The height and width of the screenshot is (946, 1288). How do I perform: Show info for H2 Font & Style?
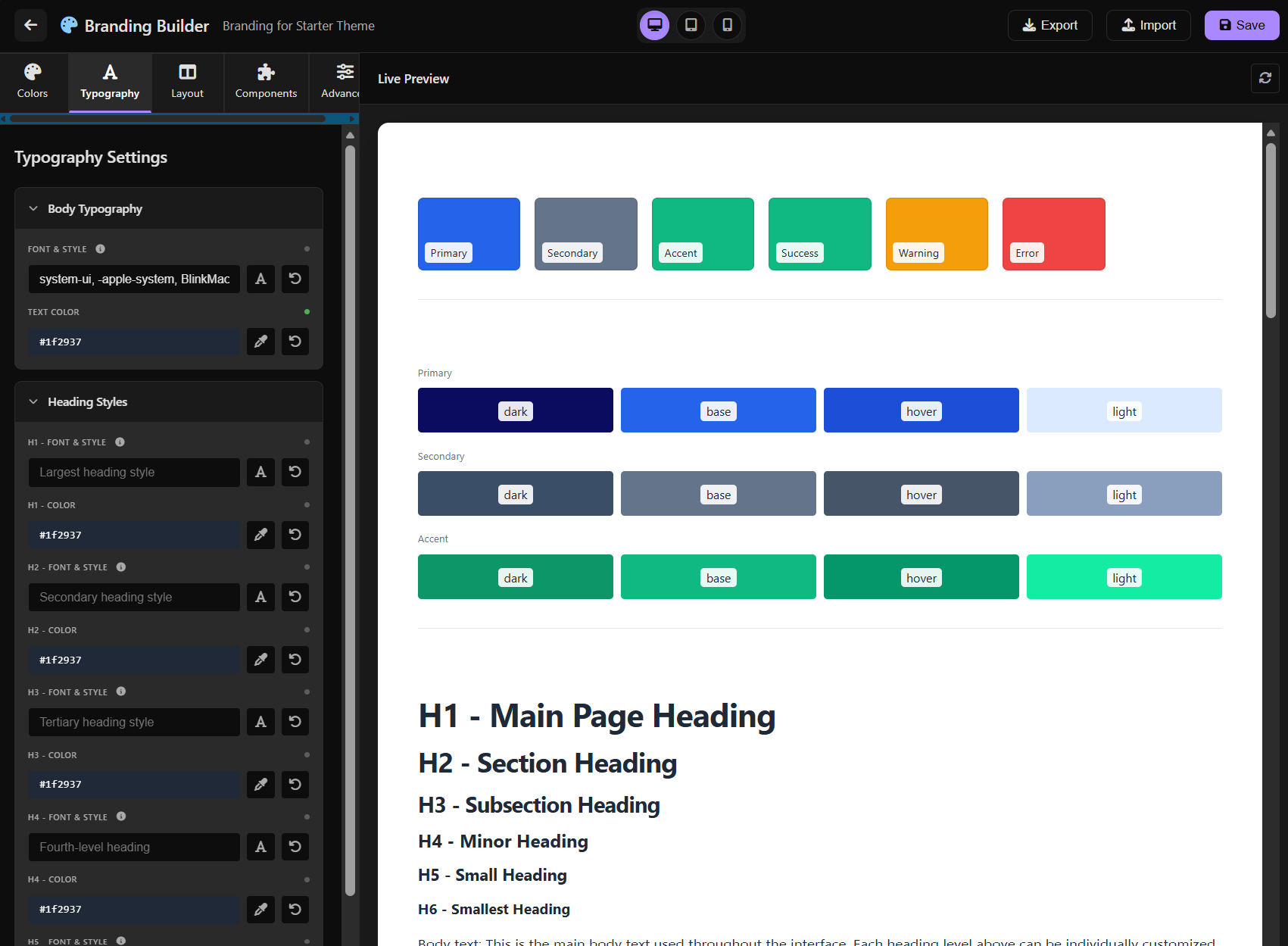coord(121,567)
